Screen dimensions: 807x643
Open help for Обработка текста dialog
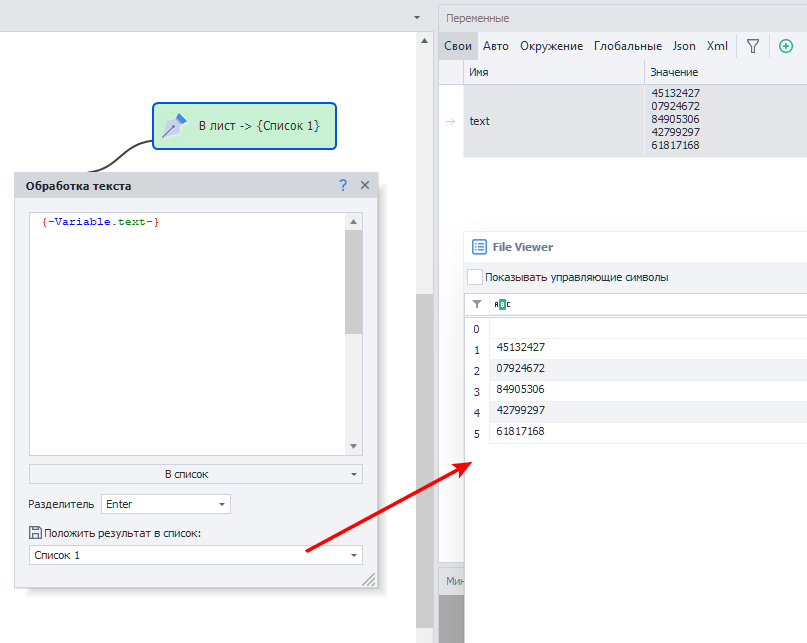pyautogui.click(x=343, y=185)
